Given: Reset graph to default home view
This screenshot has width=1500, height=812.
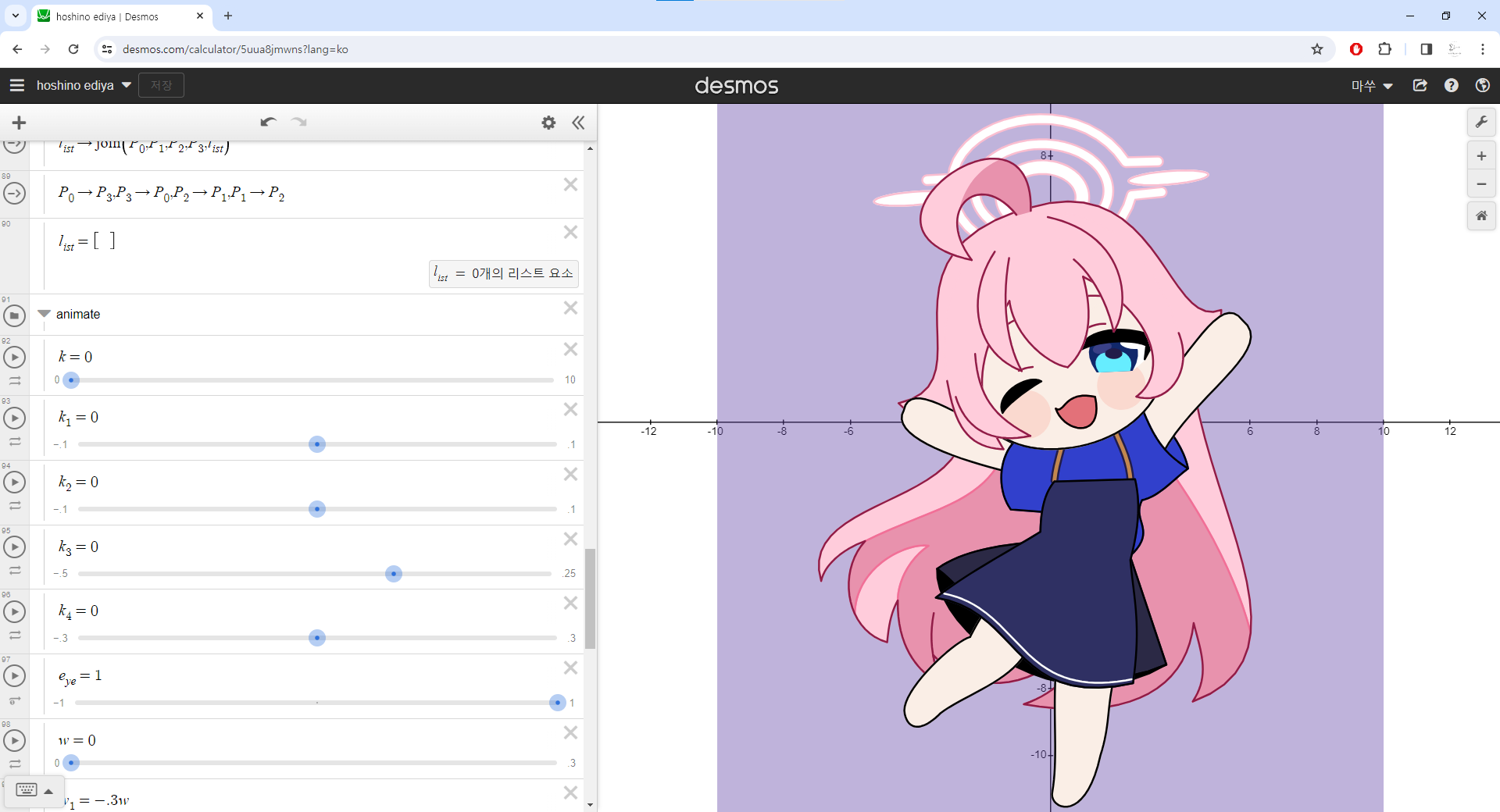Looking at the screenshot, I should tap(1480, 215).
